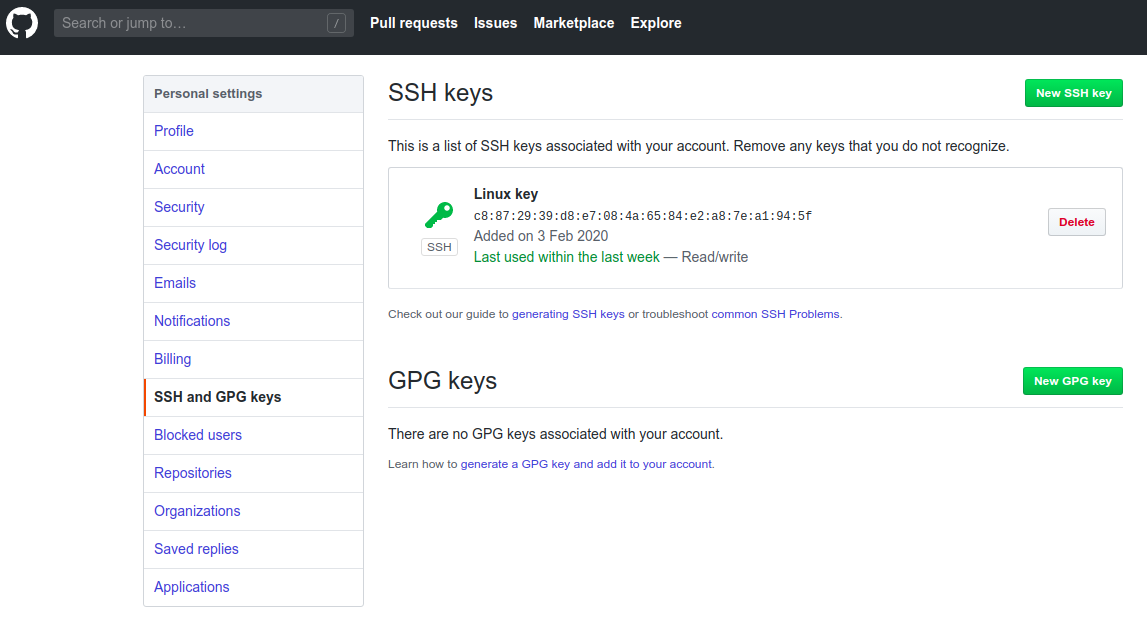Select SSH and GPG keys in sidebar
This screenshot has height=618, width=1147.
(253, 397)
